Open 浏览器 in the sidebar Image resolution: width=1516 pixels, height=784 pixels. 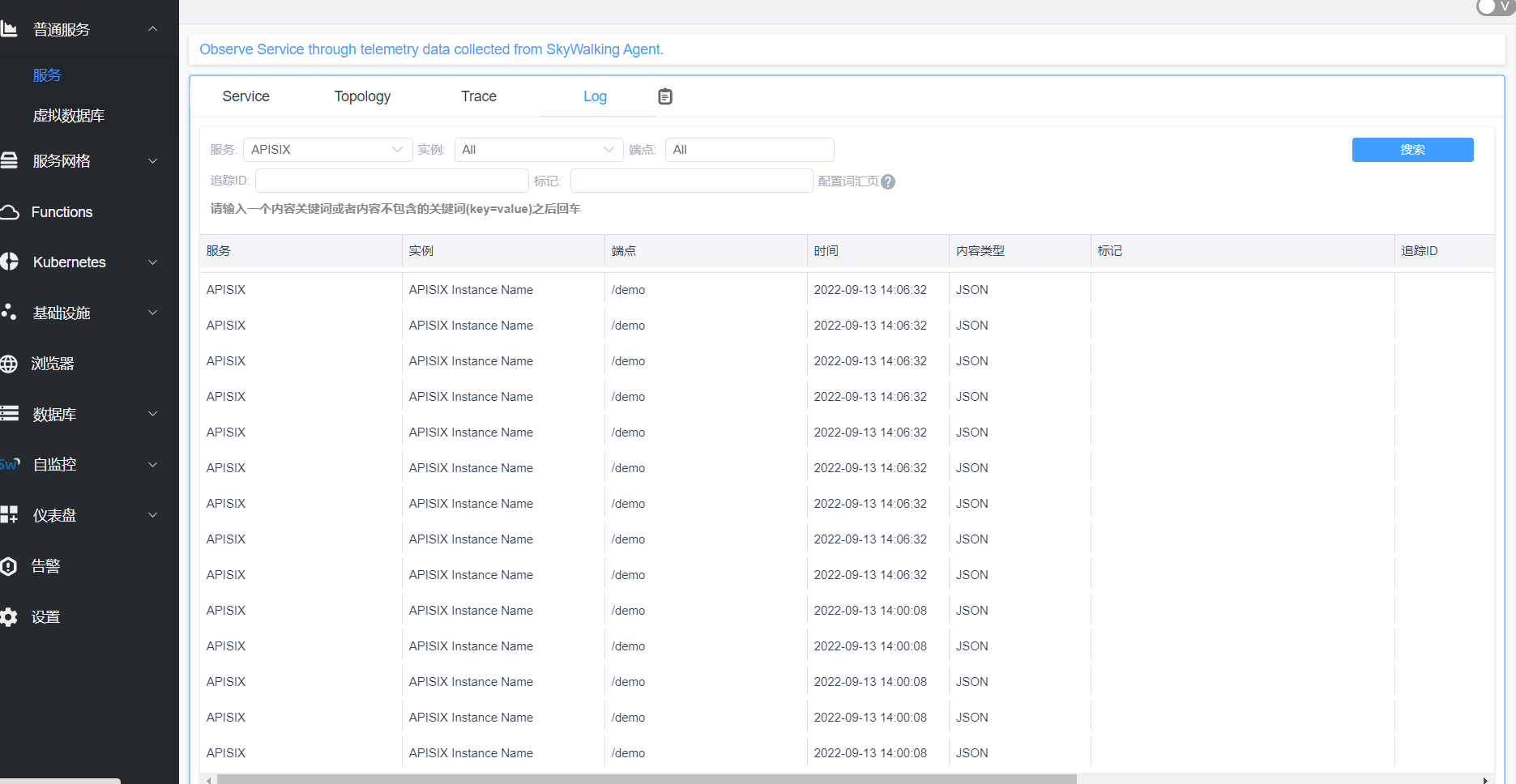click(53, 364)
